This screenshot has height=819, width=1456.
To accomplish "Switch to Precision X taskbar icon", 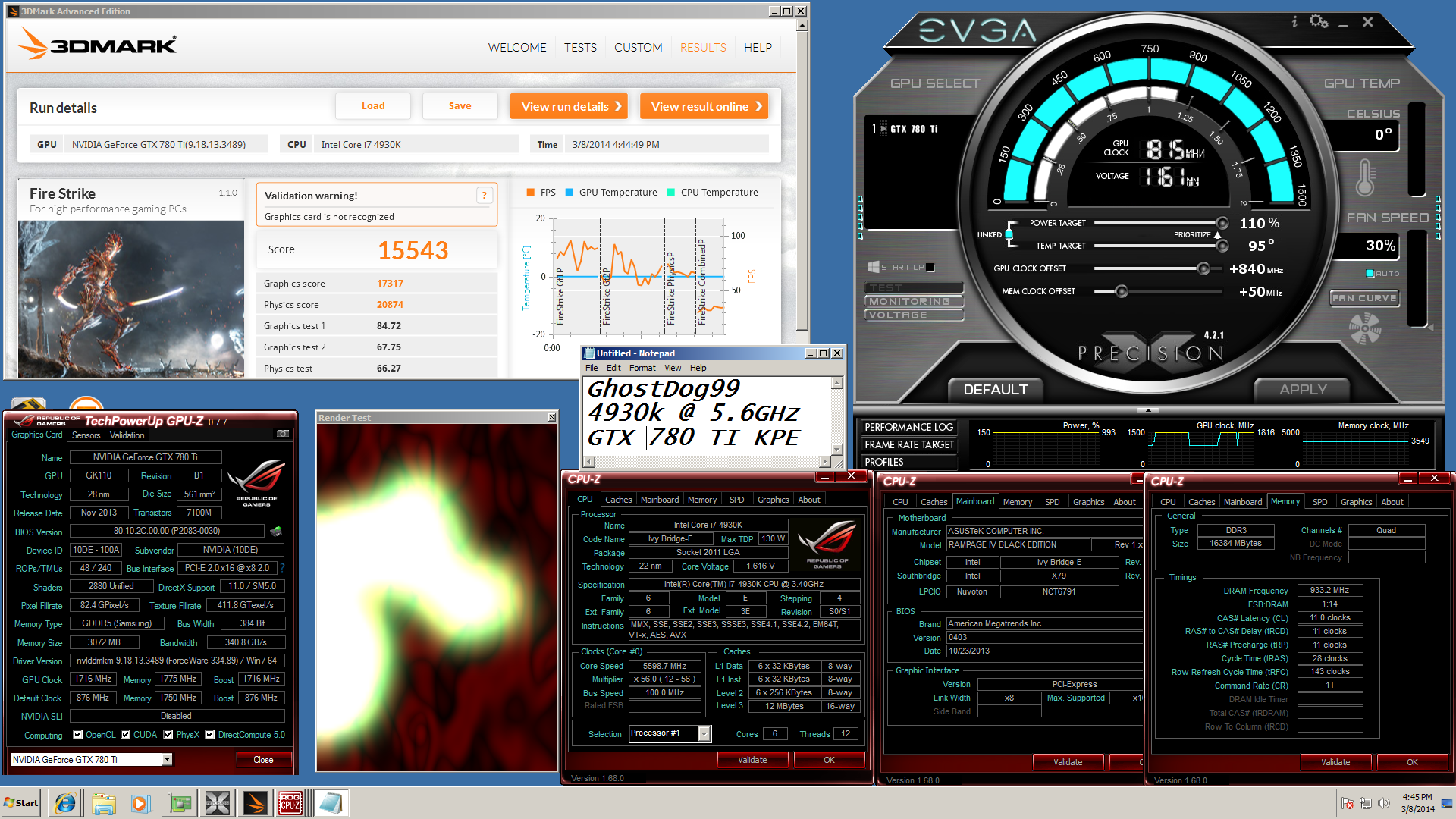I will [x=218, y=803].
